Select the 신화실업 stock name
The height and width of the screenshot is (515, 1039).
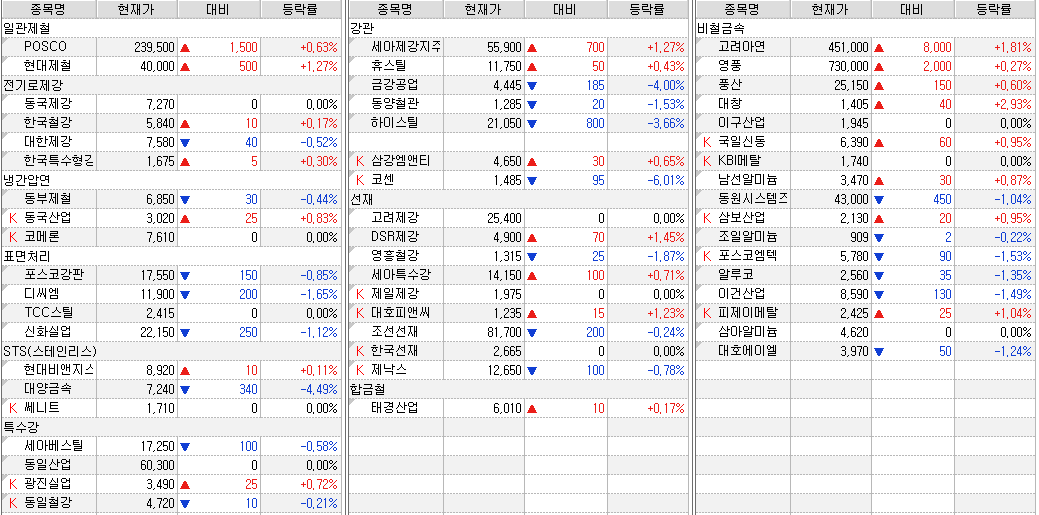(48, 331)
